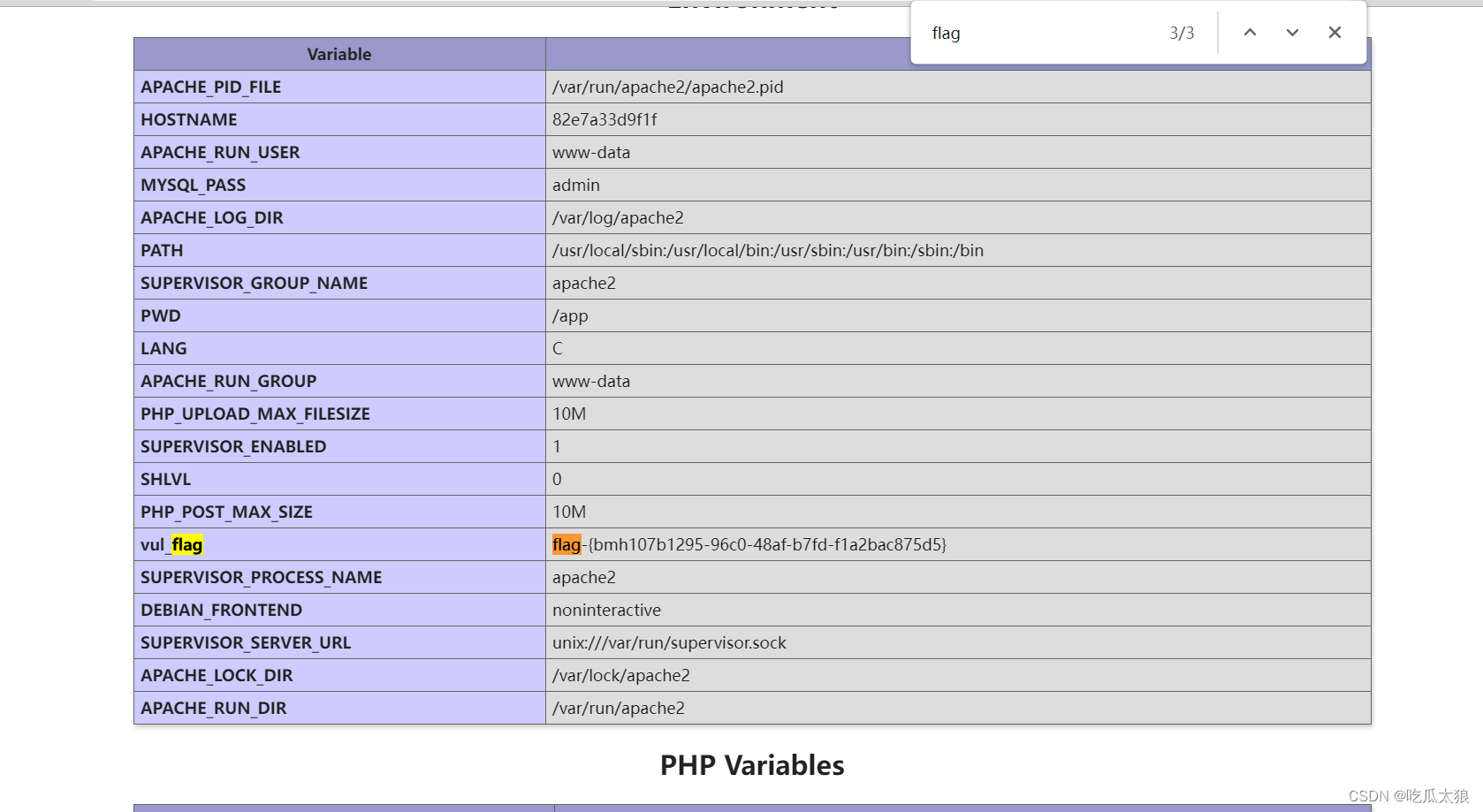Select the APACHE_RUN_GROUP variable name
The height and width of the screenshot is (812, 1483).
point(228,381)
